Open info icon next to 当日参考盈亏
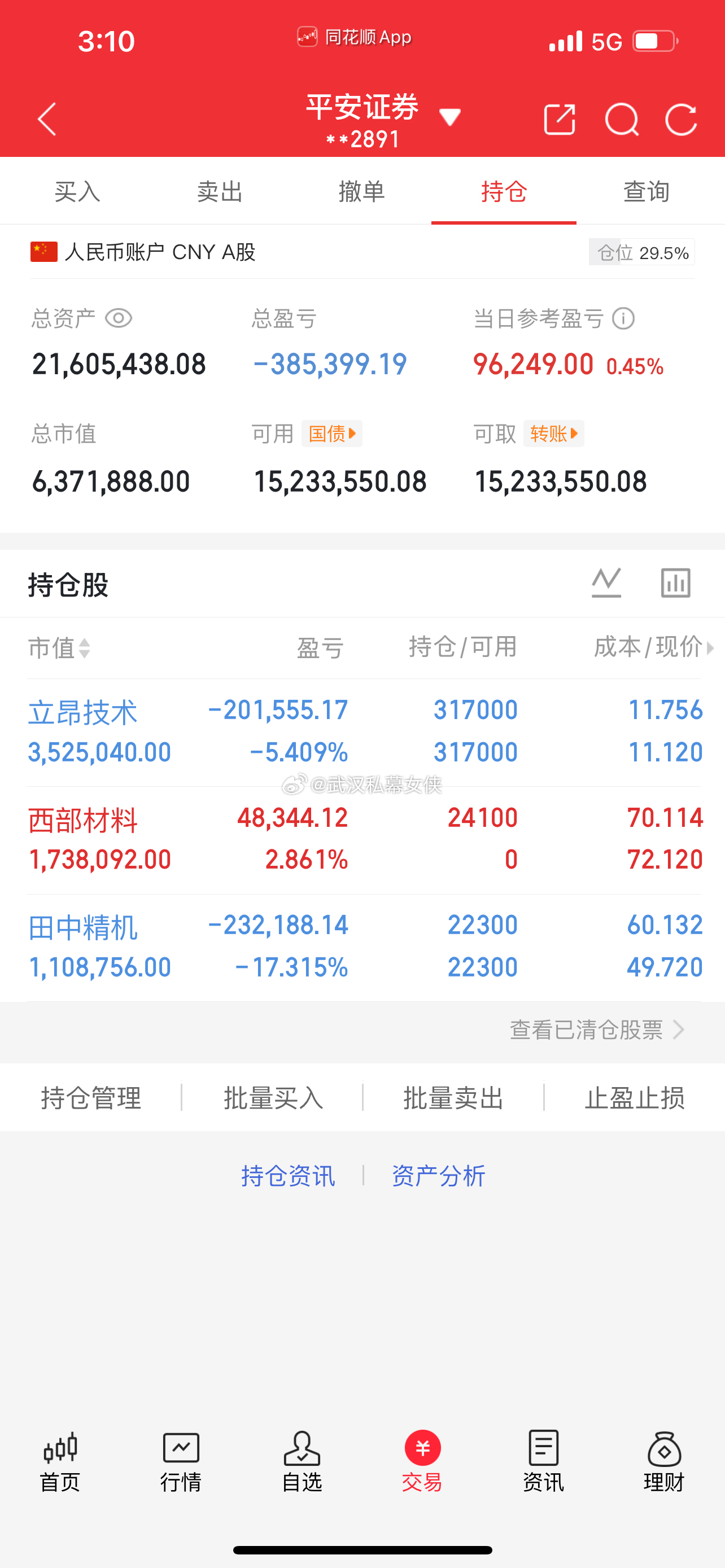Screen dimensions: 725x1568 (623, 318)
